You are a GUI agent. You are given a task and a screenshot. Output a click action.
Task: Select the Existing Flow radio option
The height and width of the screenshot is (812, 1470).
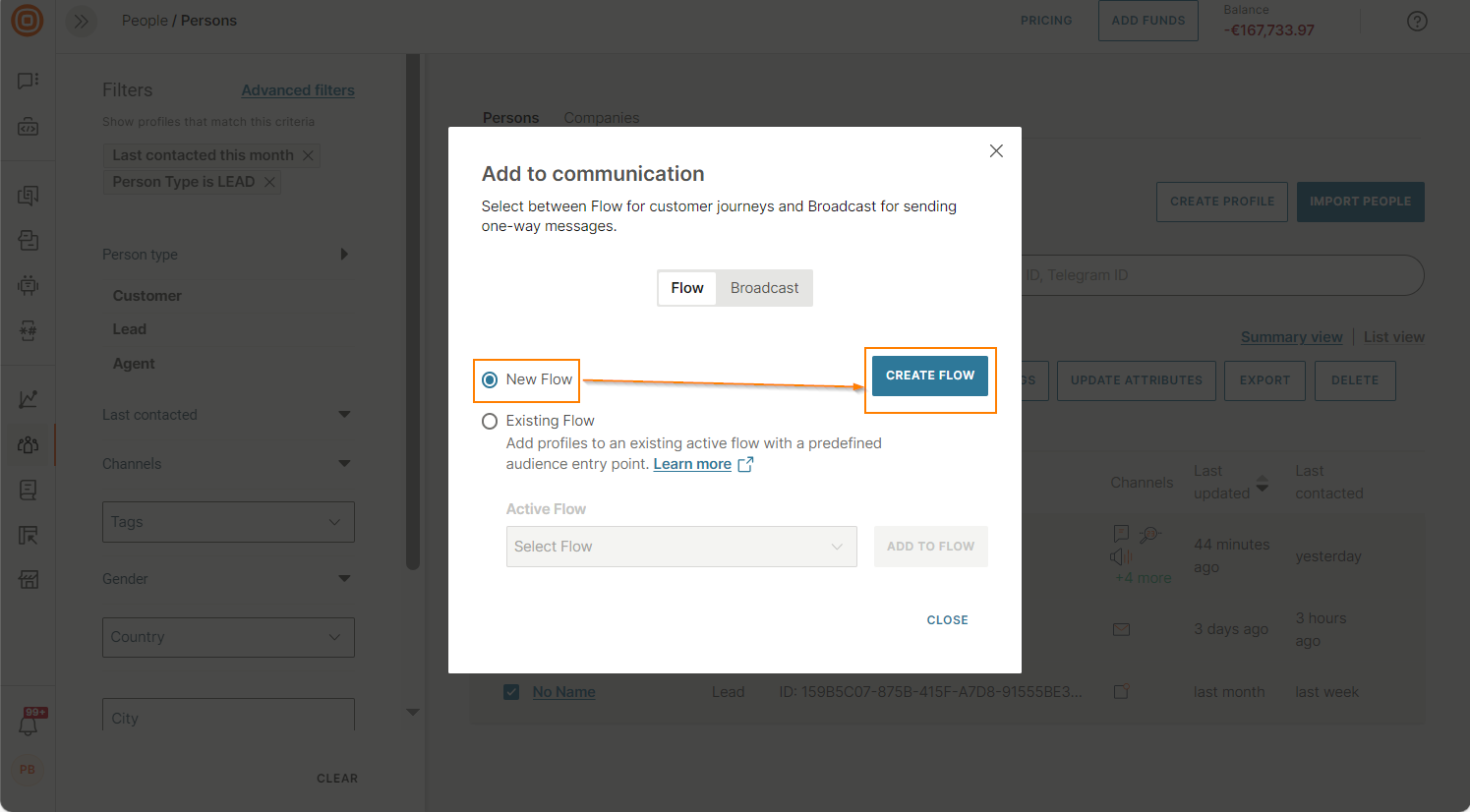click(490, 421)
